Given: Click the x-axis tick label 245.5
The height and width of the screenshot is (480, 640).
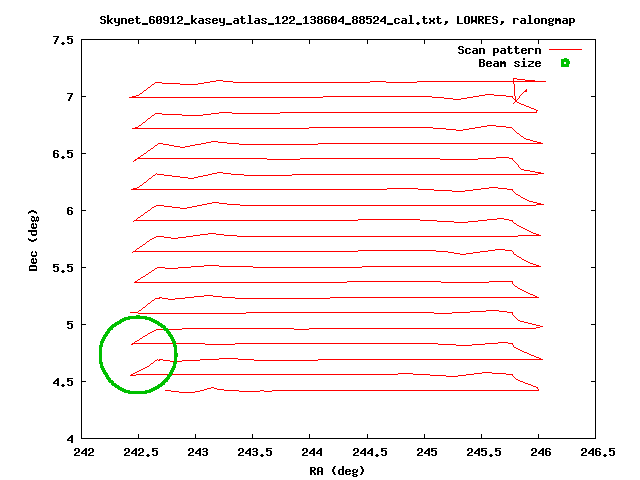Looking at the screenshot, I should pos(484,452).
